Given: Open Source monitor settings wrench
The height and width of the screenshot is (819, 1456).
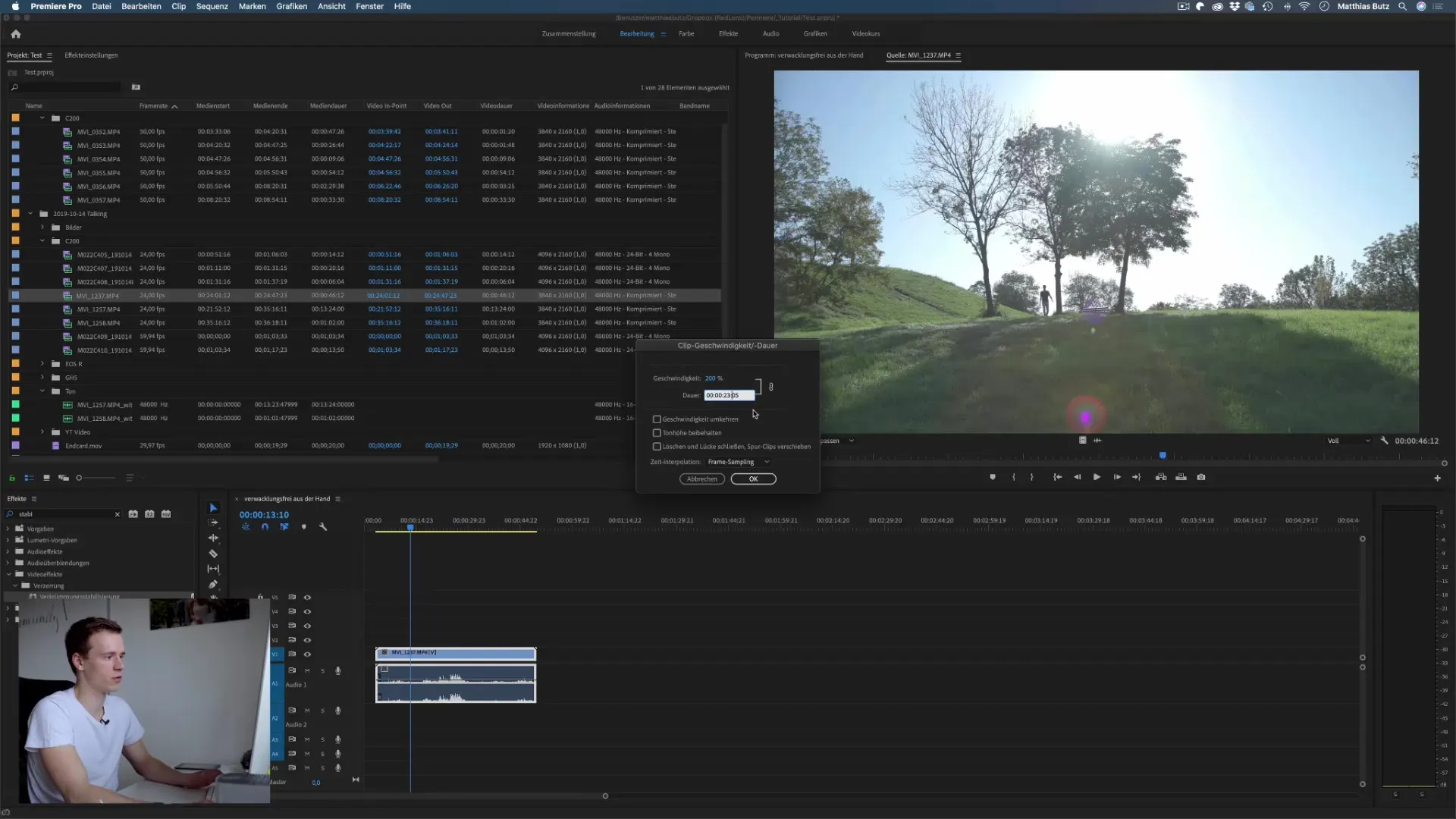Looking at the screenshot, I should click(x=1384, y=441).
